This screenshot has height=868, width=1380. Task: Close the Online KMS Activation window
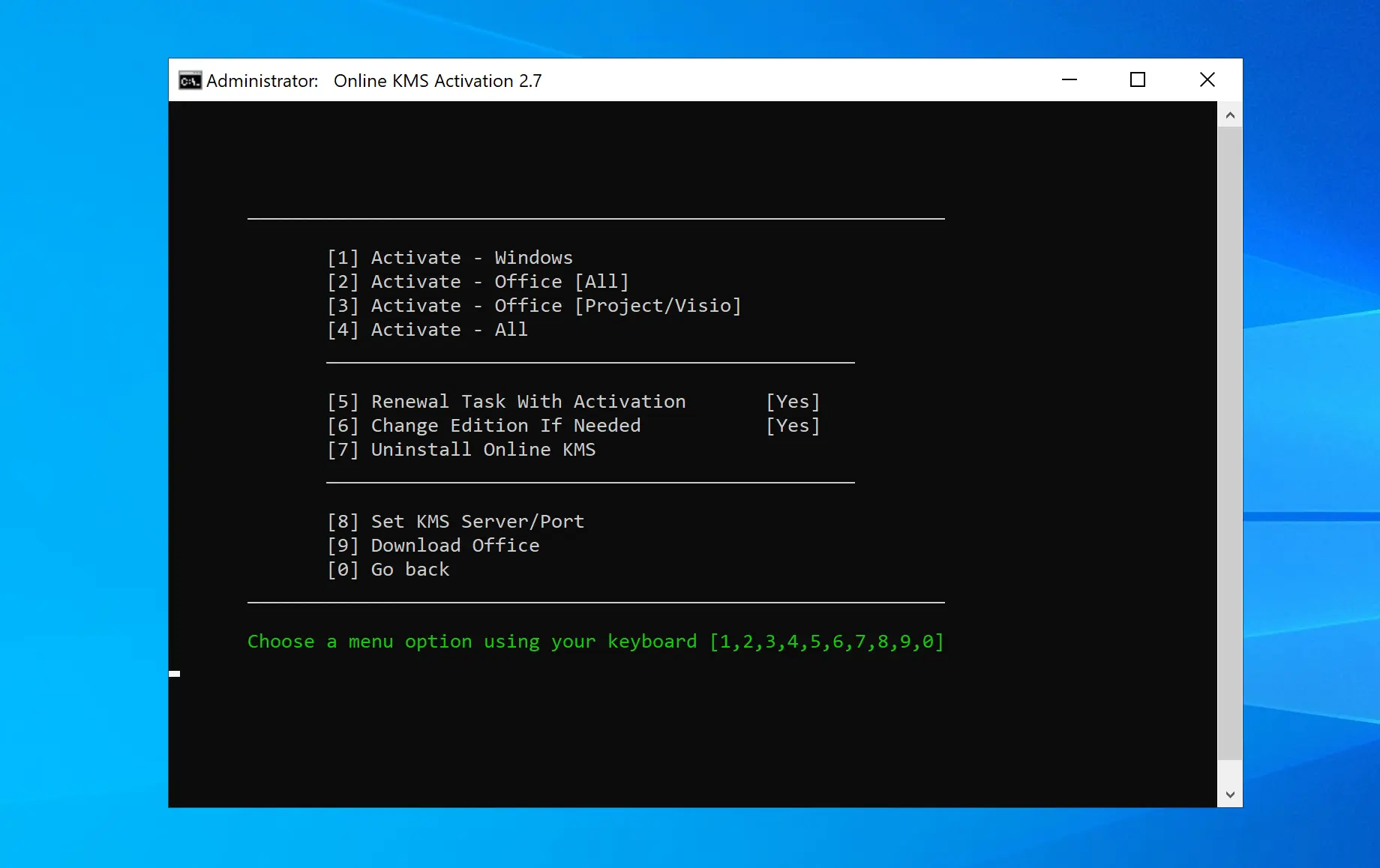tap(1207, 79)
